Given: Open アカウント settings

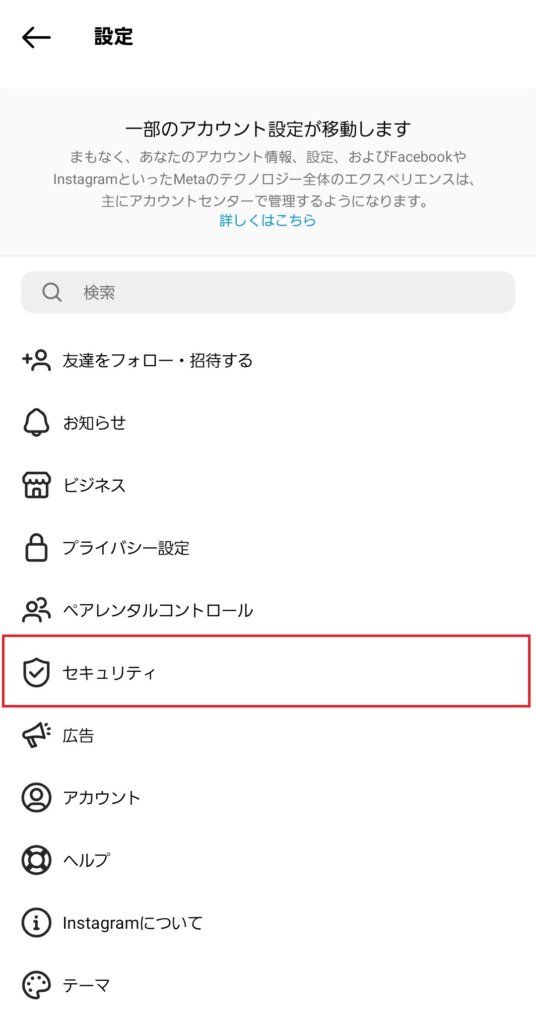Looking at the screenshot, I should point(268,797).
